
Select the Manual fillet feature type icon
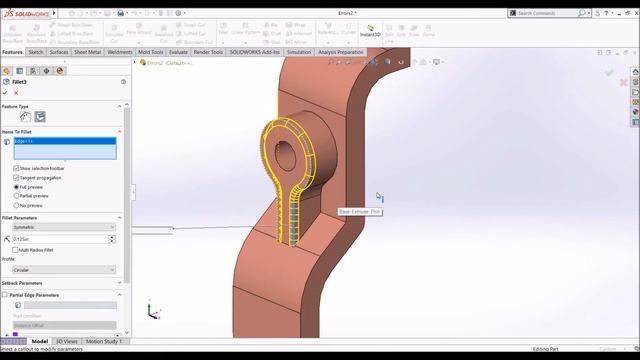point(25,117)
